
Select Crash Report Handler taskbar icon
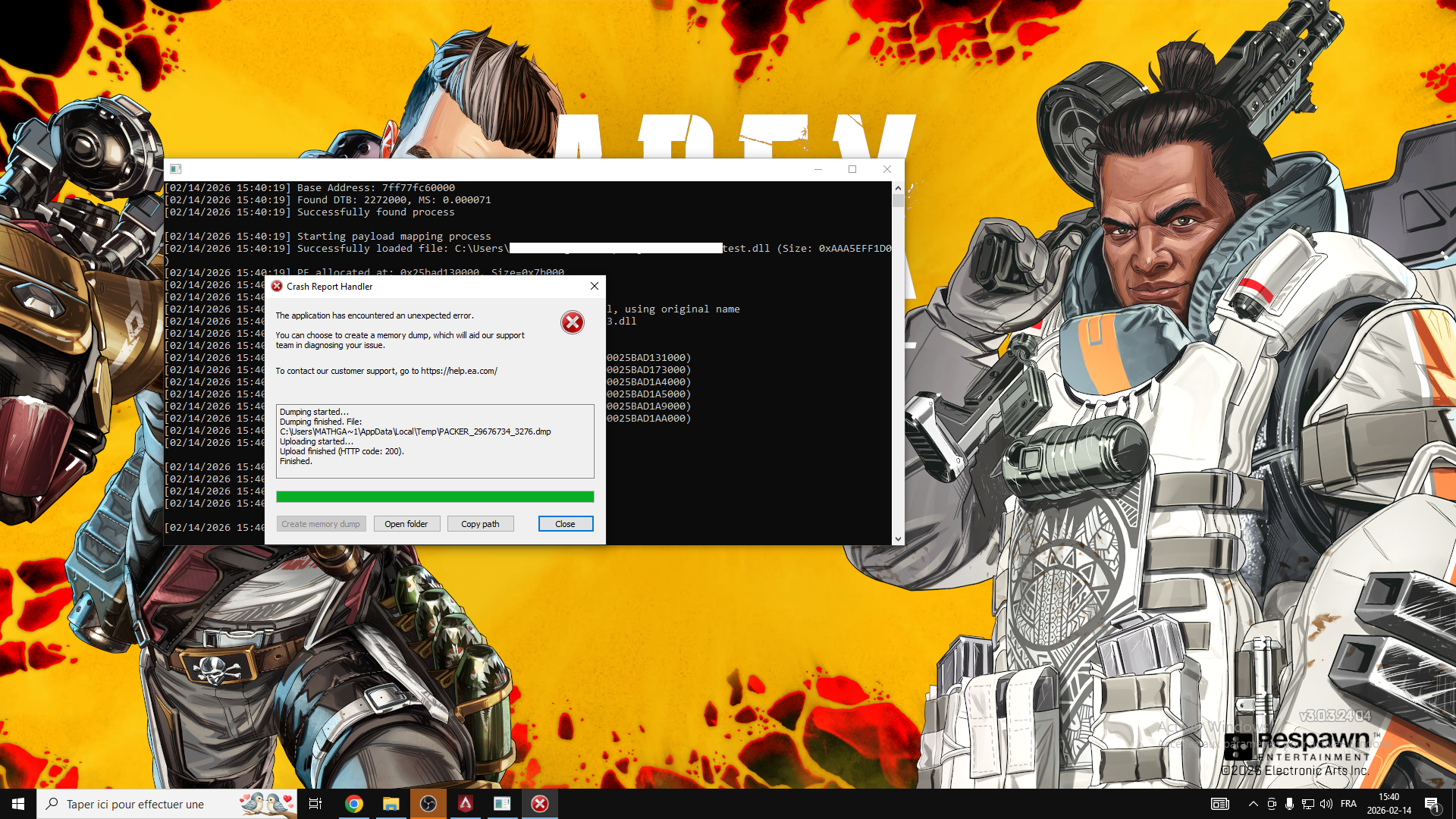pos(539,804)
